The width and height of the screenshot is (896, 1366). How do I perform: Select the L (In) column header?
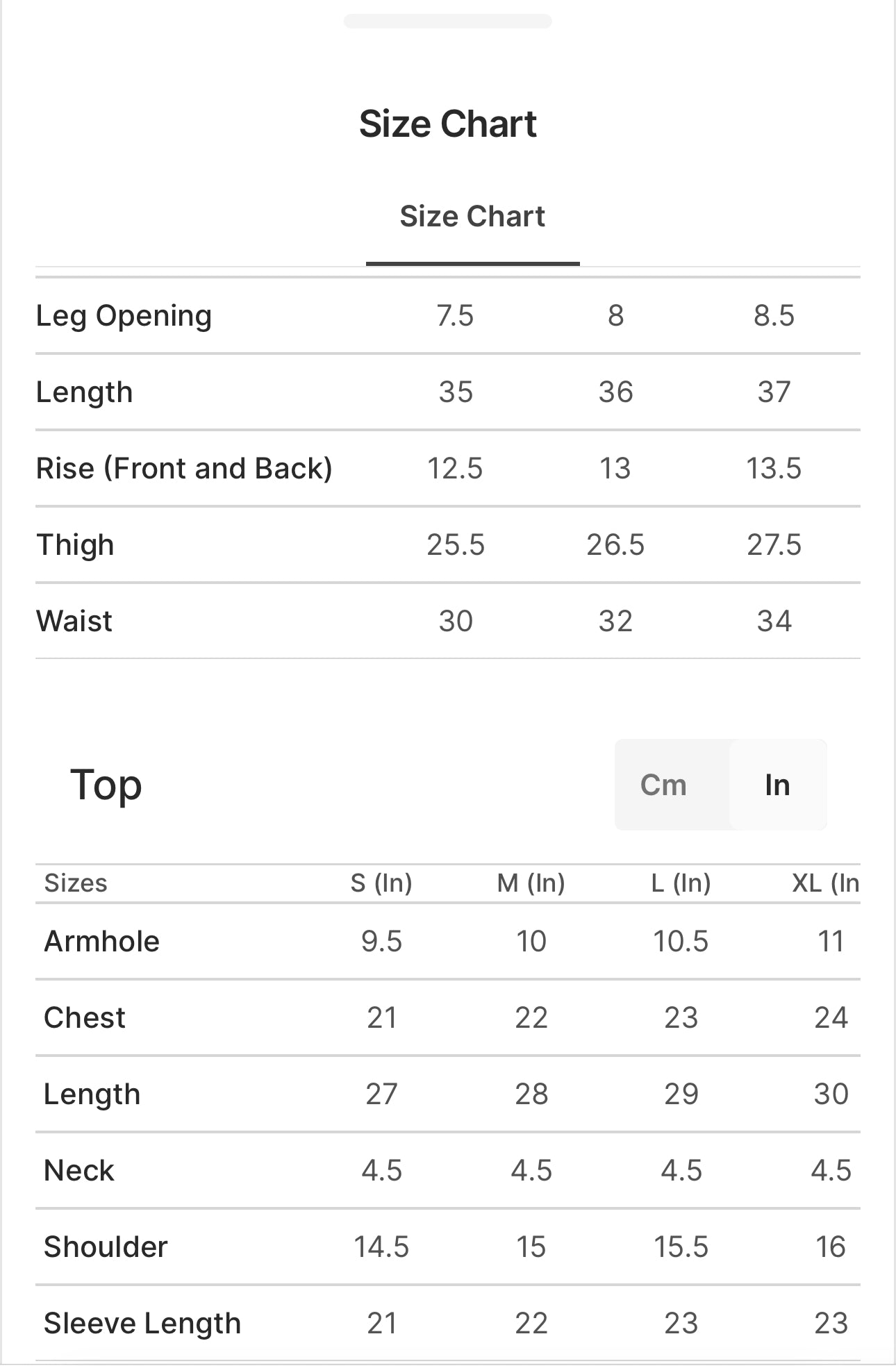pyautogui.click(x=681, y=883)
